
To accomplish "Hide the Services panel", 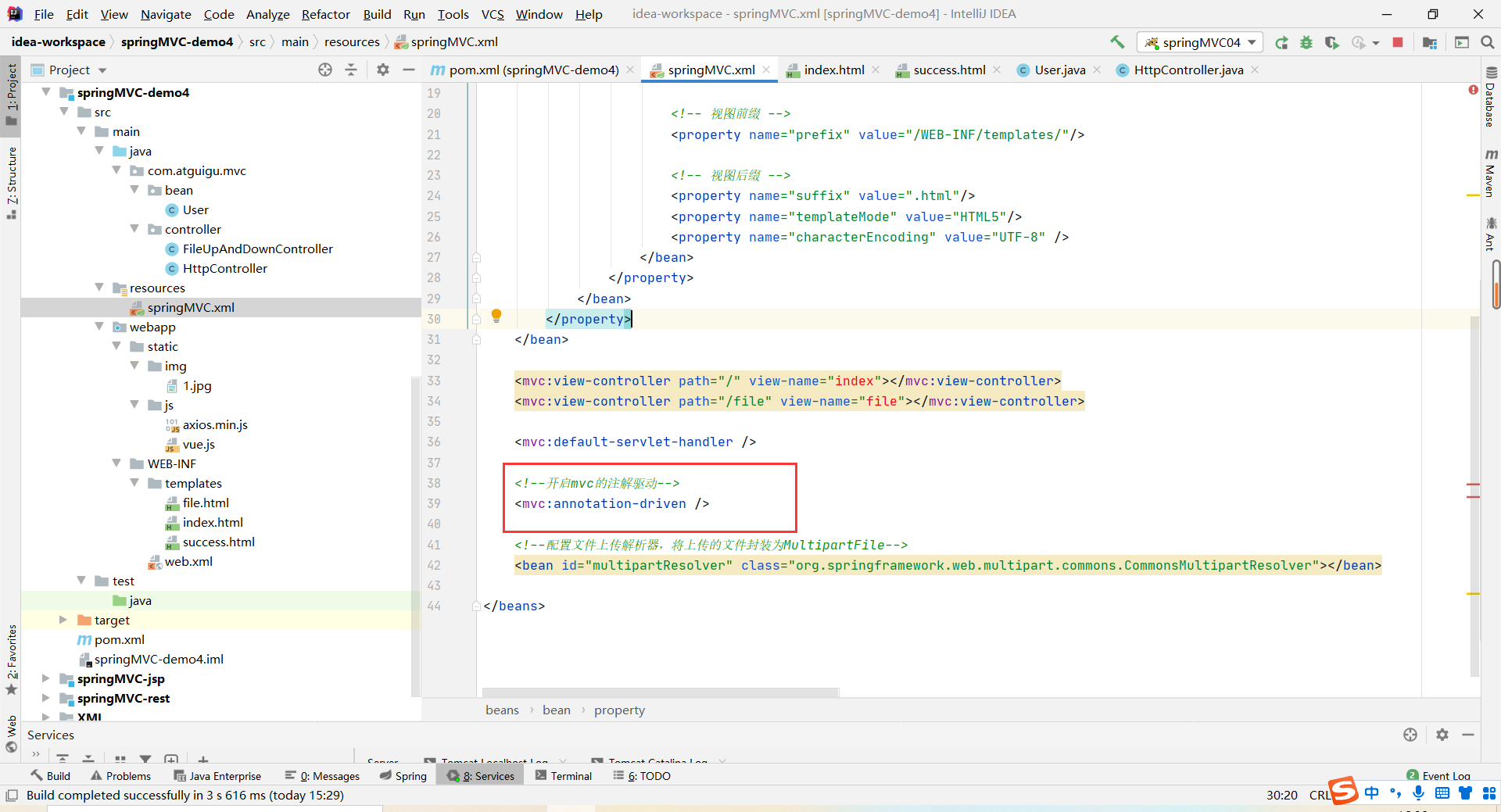I will [1468, 735].
